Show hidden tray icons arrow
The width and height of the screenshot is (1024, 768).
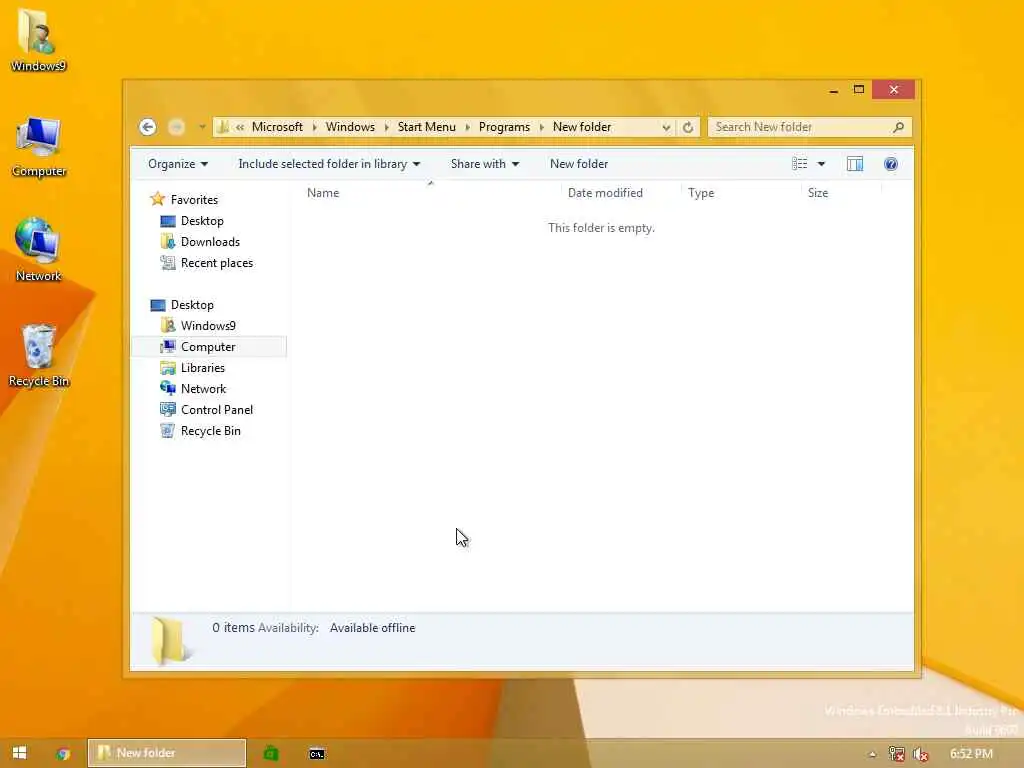coord(872,754)
